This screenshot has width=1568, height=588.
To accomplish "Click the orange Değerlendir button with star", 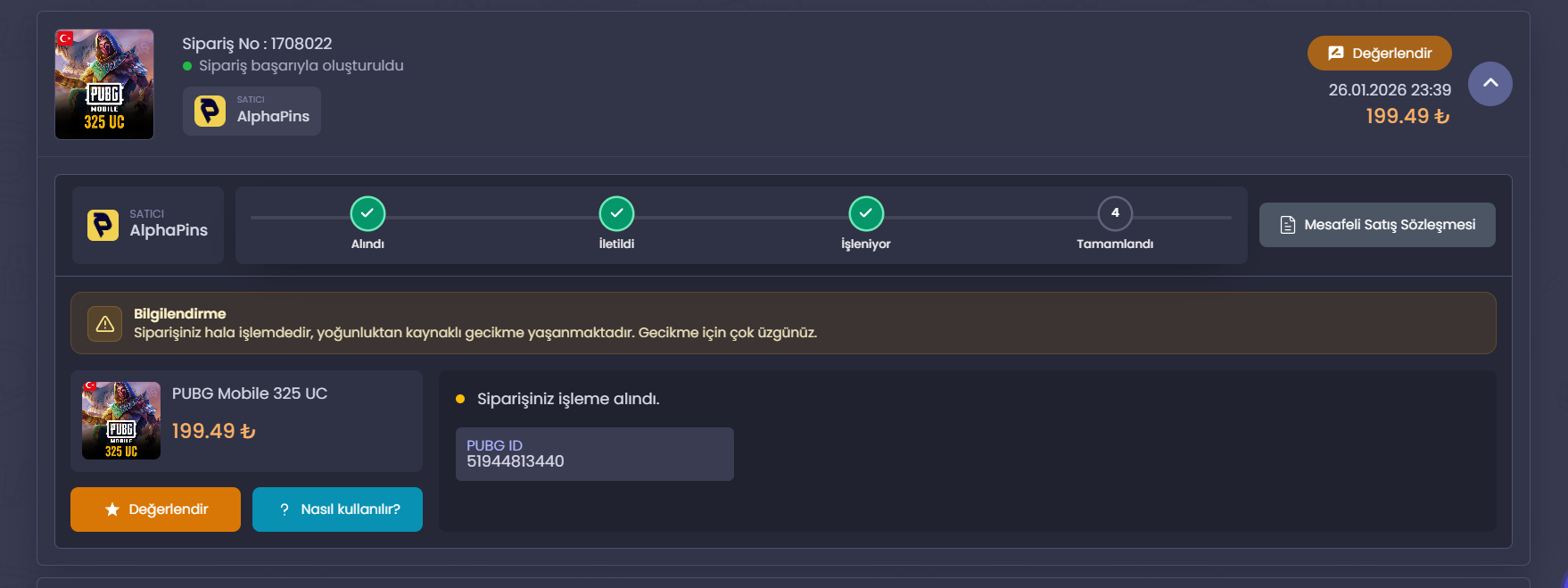I will point(155,509).
